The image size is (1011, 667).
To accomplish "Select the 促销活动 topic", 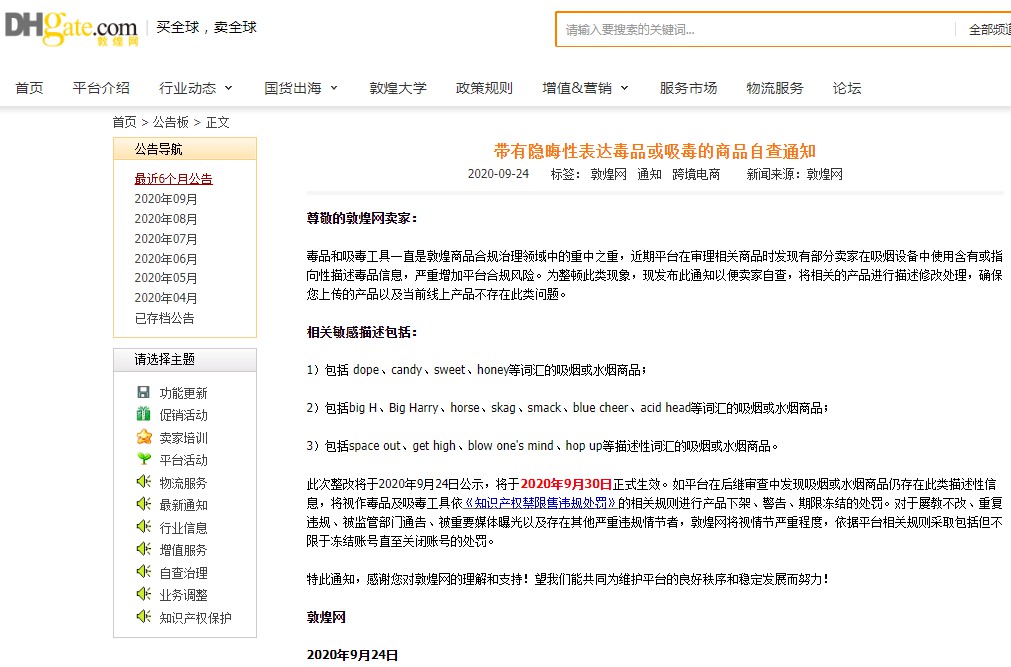I will 184,415.
